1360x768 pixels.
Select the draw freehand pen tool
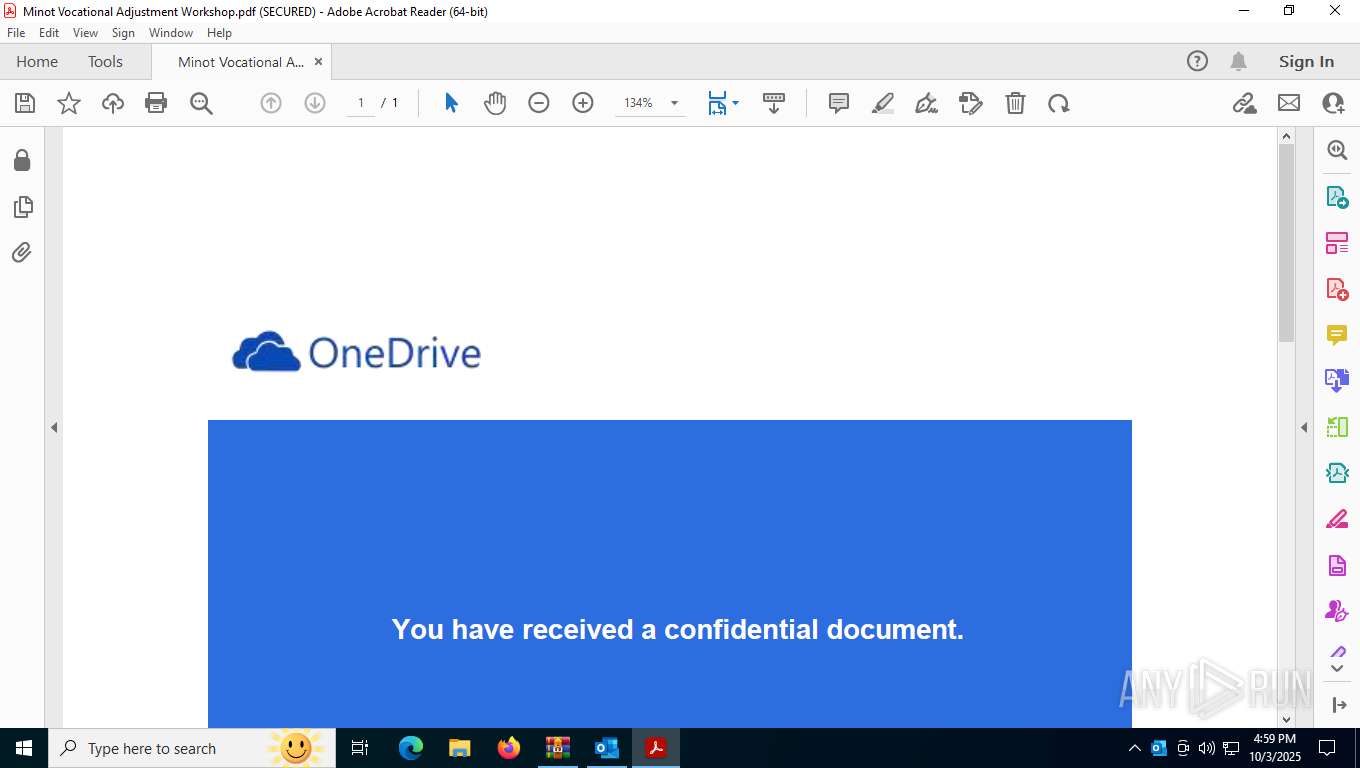927,103
